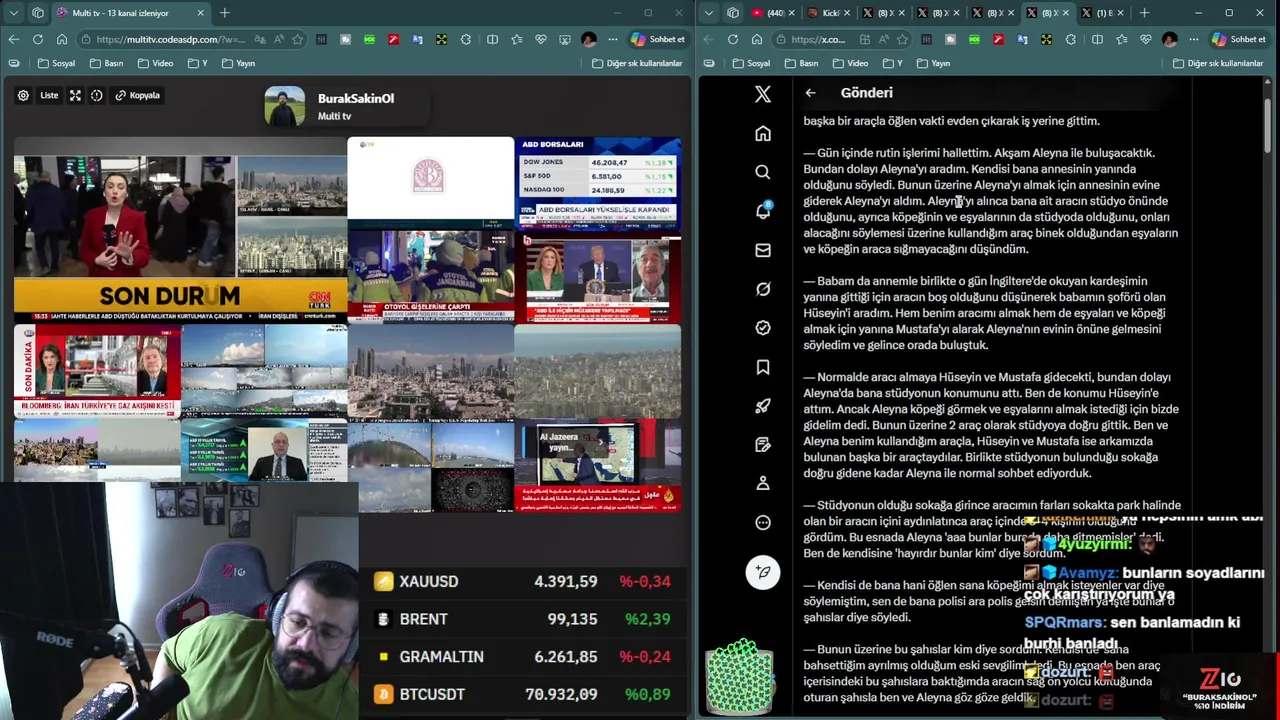Open X More circle icon
The height and width of the screenshot is (720, 1280).
(x=763, y=522)
